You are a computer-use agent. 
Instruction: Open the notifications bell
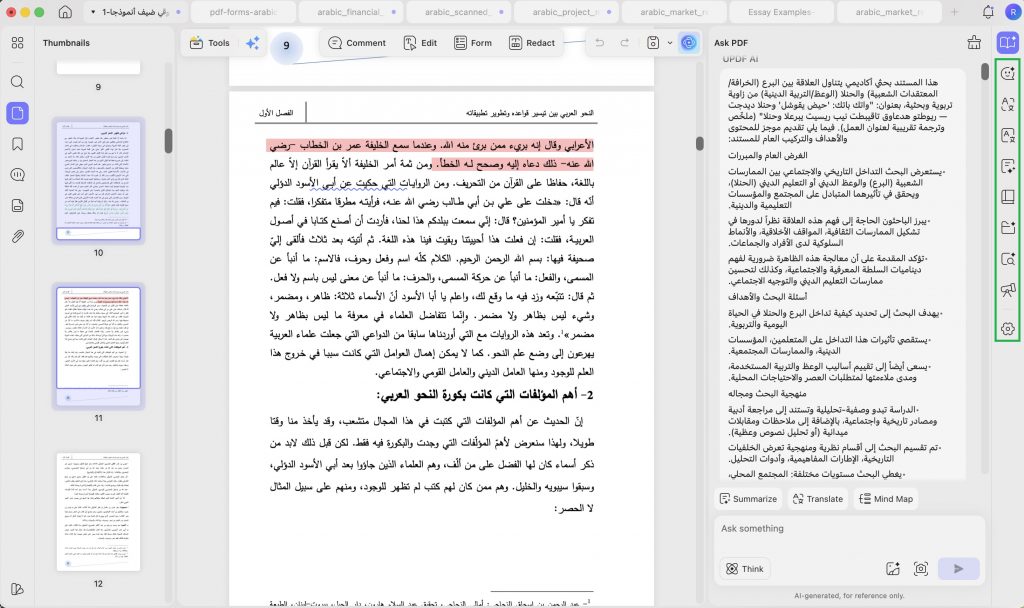988,12
